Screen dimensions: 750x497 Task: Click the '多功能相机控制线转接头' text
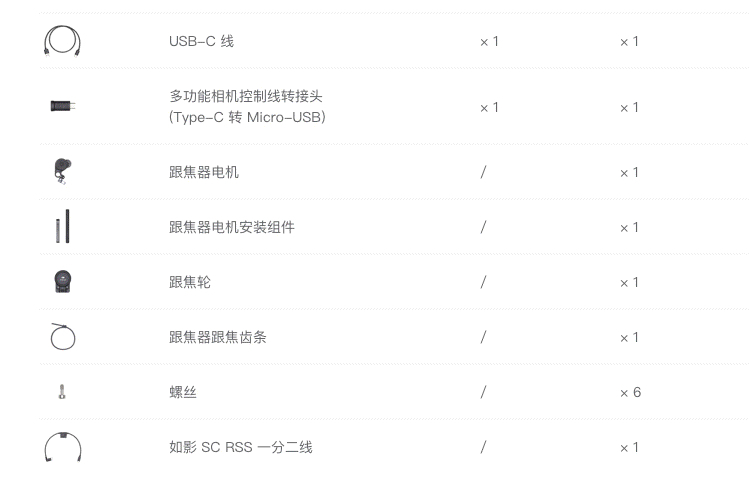(x=246, y=96)
